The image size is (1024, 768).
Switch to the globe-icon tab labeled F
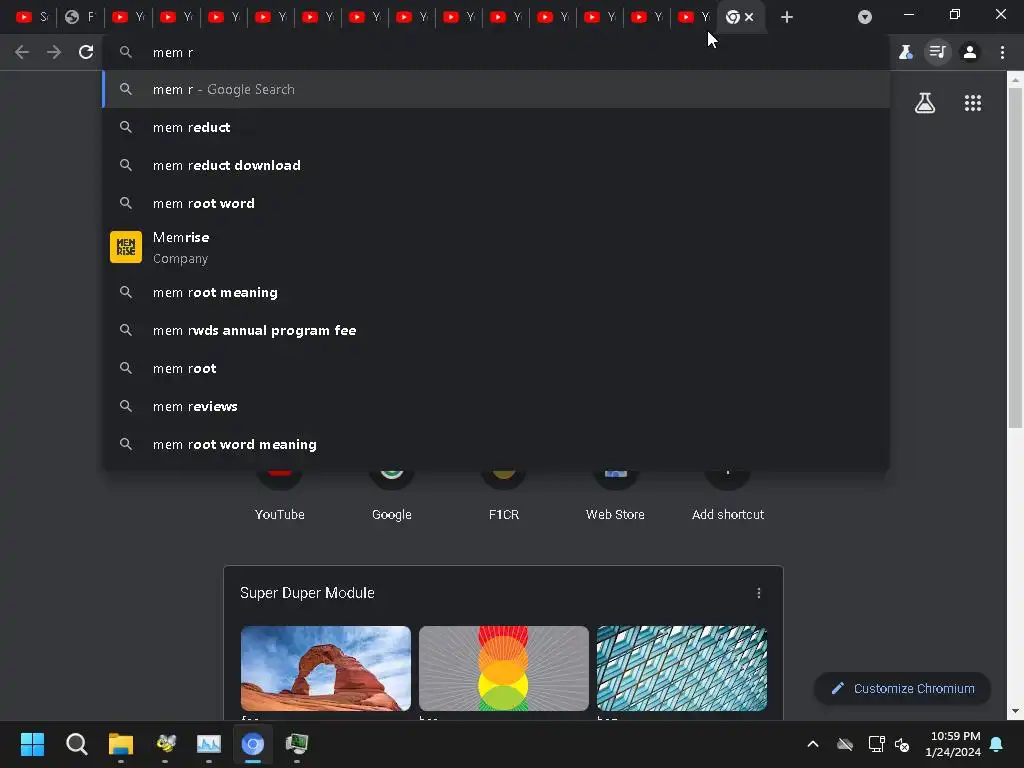(x=80, y=18)
